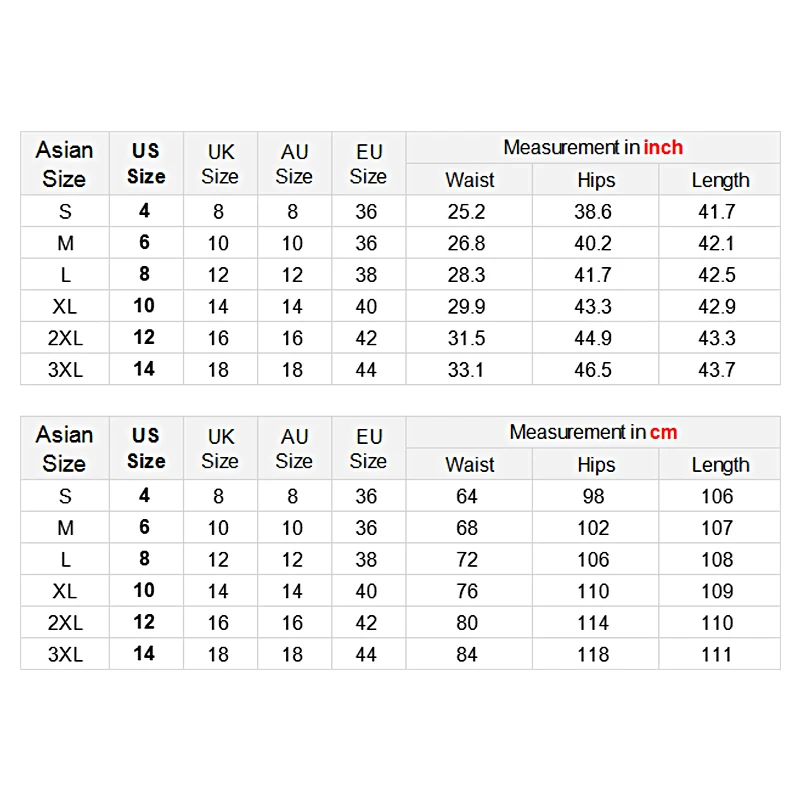Click the Waist column header in inch table
Image resolution: width=800 pixels, height=800 pixels.
click(x=469, y=180)
